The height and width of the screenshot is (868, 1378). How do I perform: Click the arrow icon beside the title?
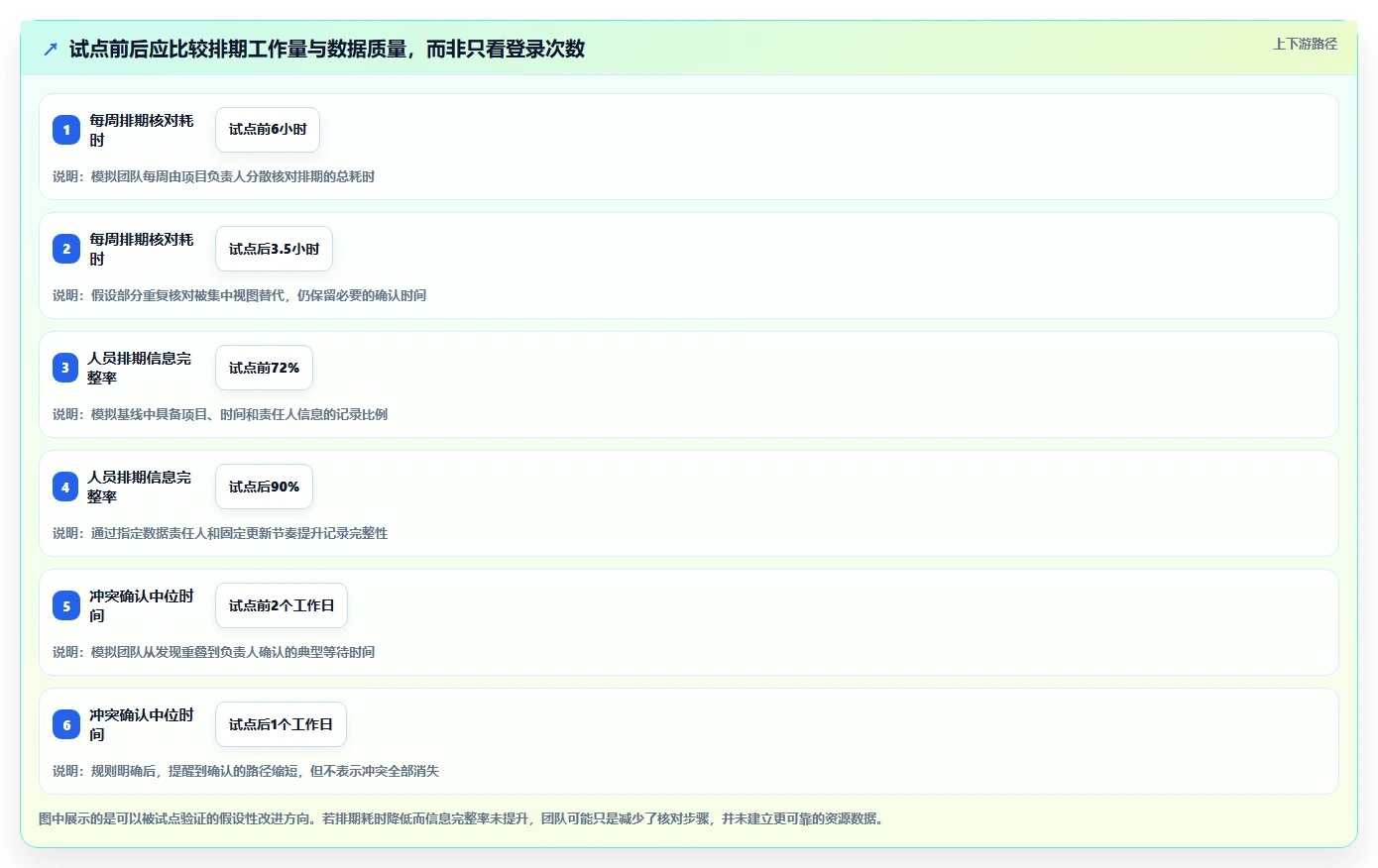click(51, 49)
